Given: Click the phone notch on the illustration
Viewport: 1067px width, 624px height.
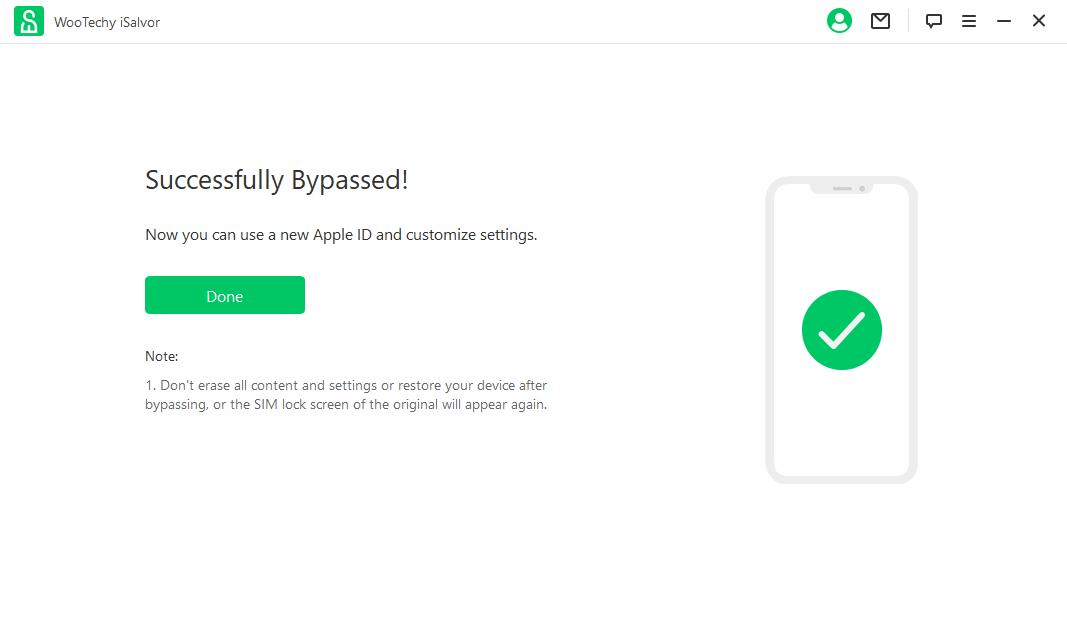Looking at the screenshot, I should point(841,188).
